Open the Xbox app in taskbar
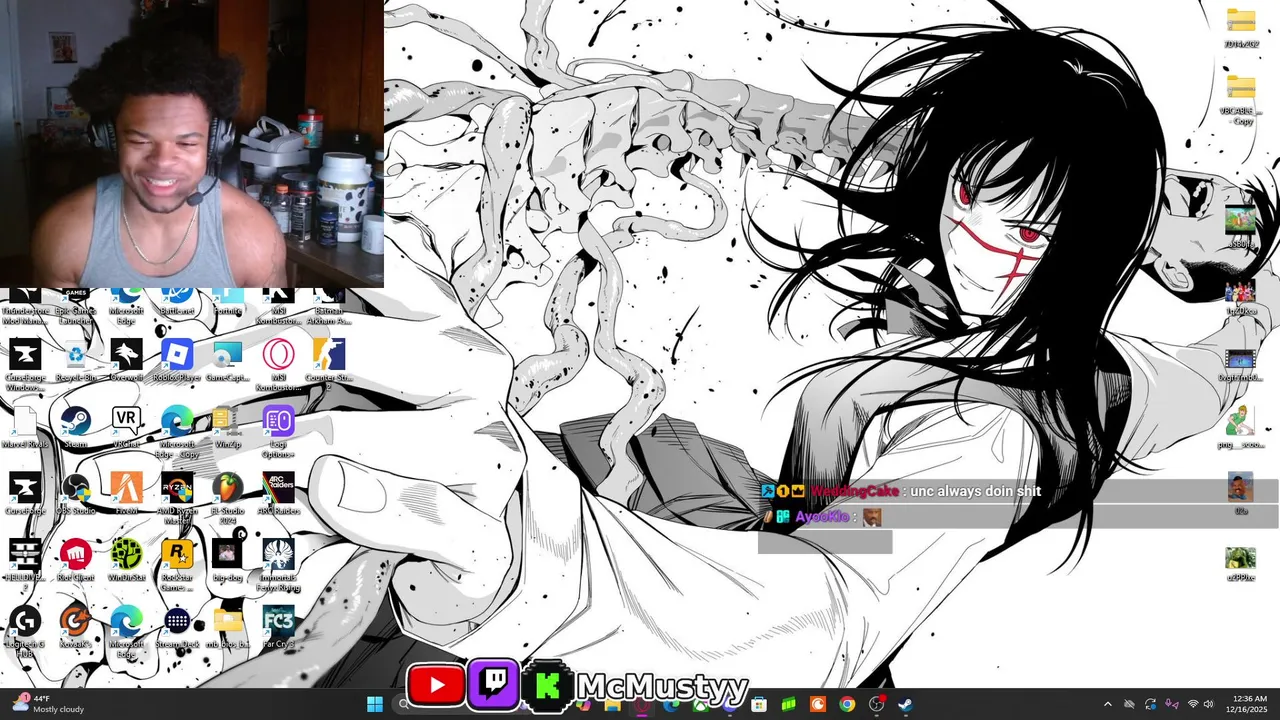This screenshot has height=720, width=1280. point(700,704)
